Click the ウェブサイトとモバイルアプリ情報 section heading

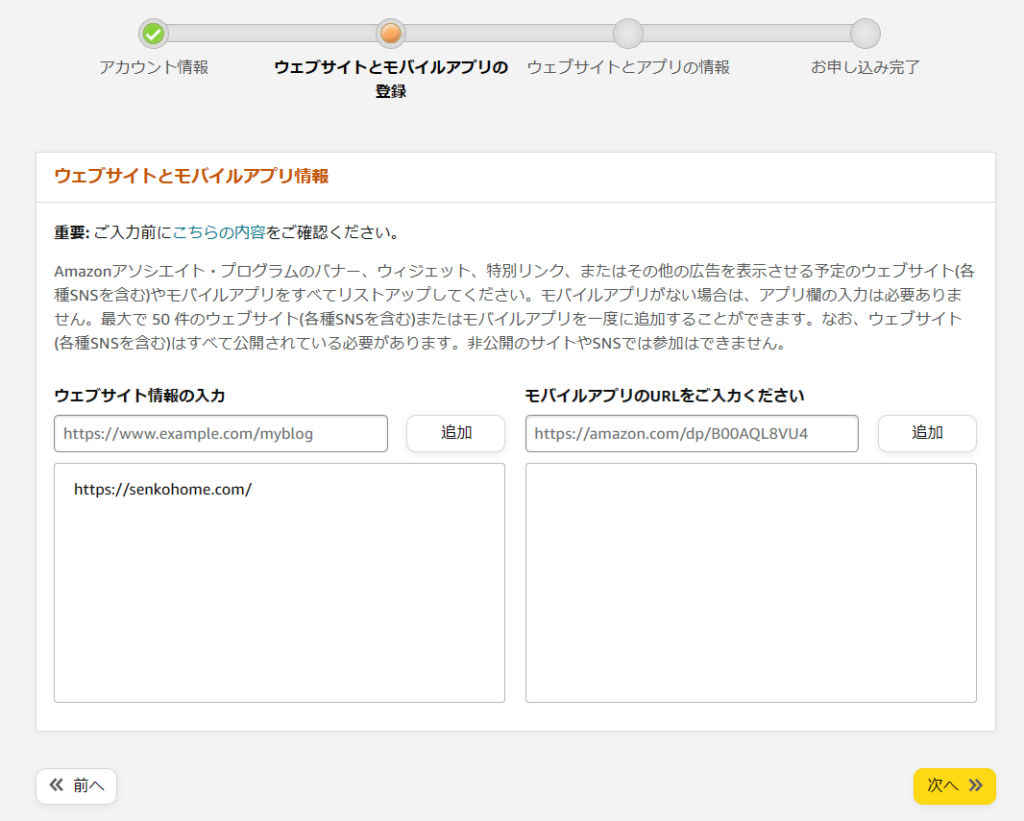191,177
